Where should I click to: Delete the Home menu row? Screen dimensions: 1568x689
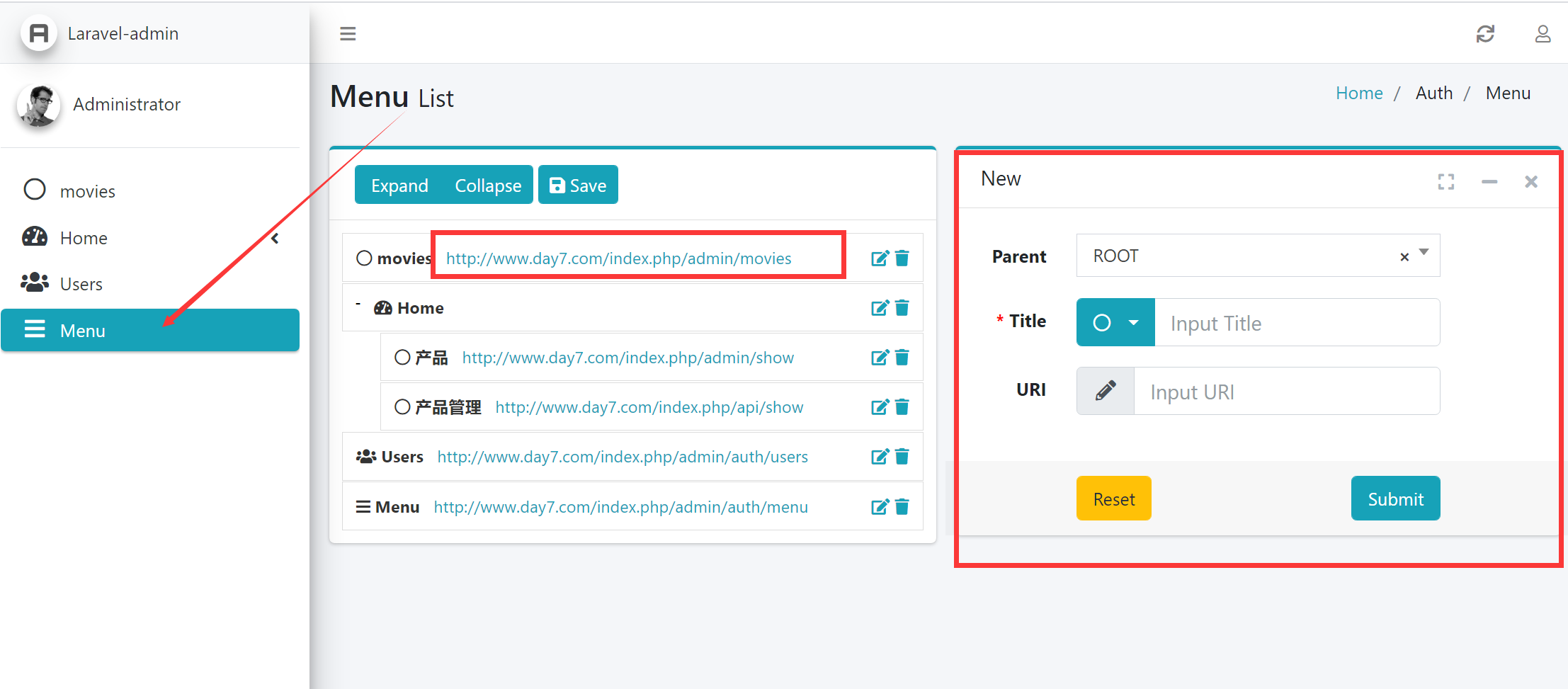902,308
